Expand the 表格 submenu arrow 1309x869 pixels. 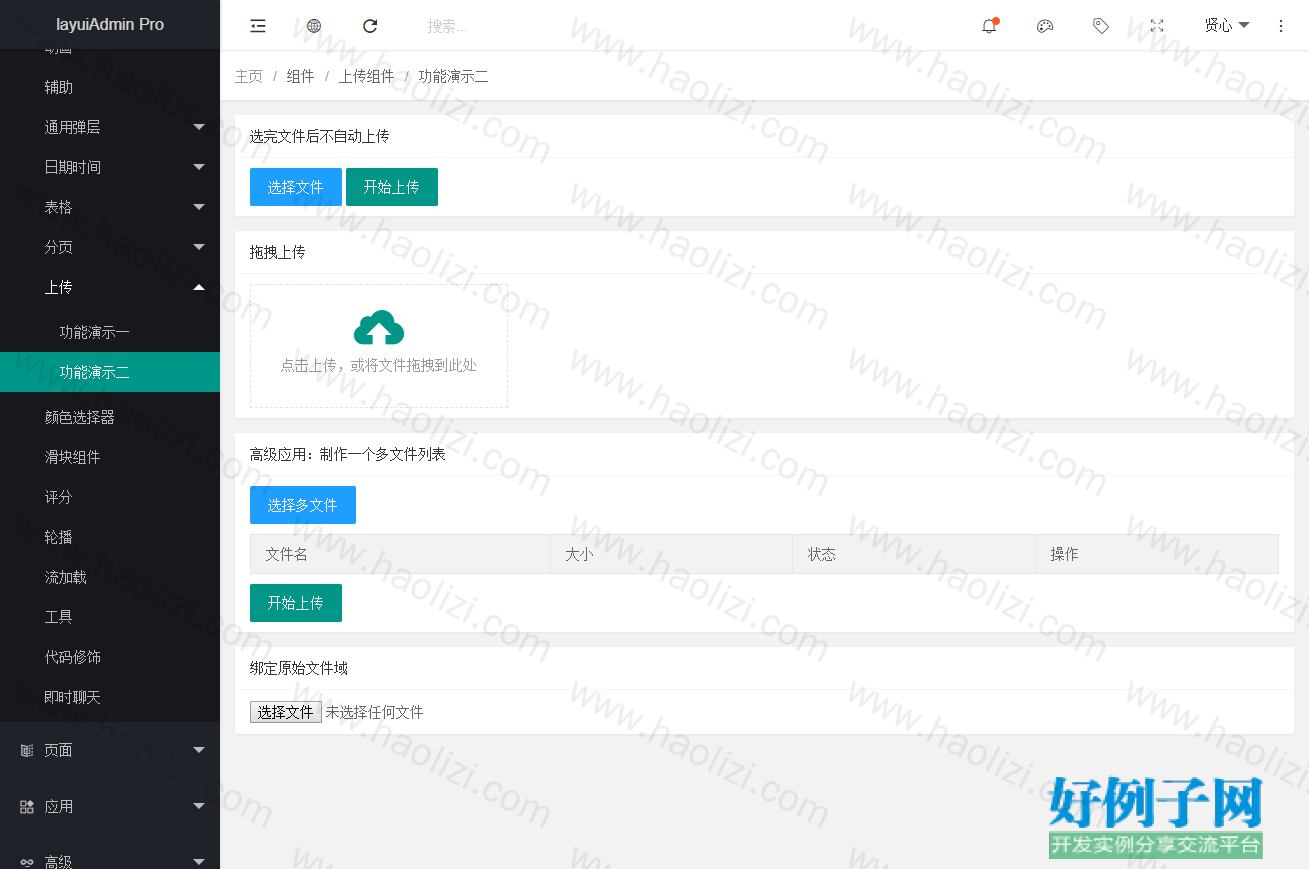point(199,207)
